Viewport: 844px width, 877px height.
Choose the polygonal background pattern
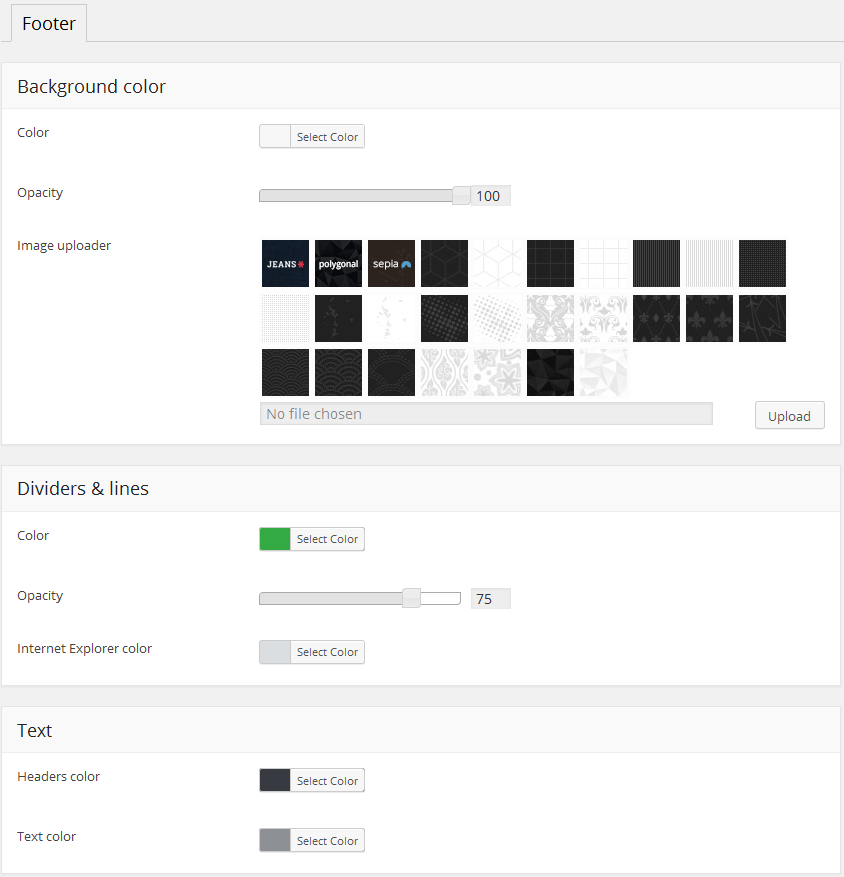click(x=338, y=264)
